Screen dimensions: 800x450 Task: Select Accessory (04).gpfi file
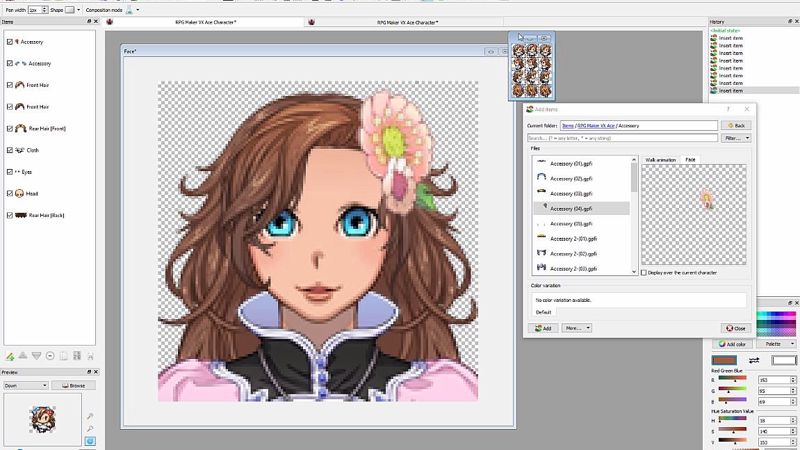click(x=581, y=208)
